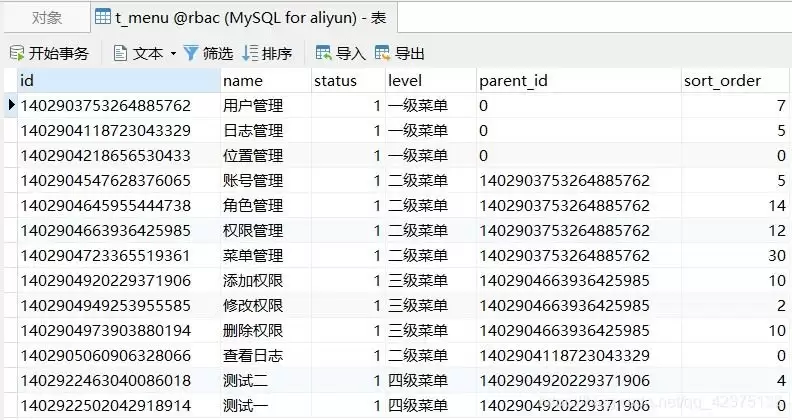Click the 排序 label in the toolbar
This screenshot has width=792, height=420.
click(x=277, y=54)
